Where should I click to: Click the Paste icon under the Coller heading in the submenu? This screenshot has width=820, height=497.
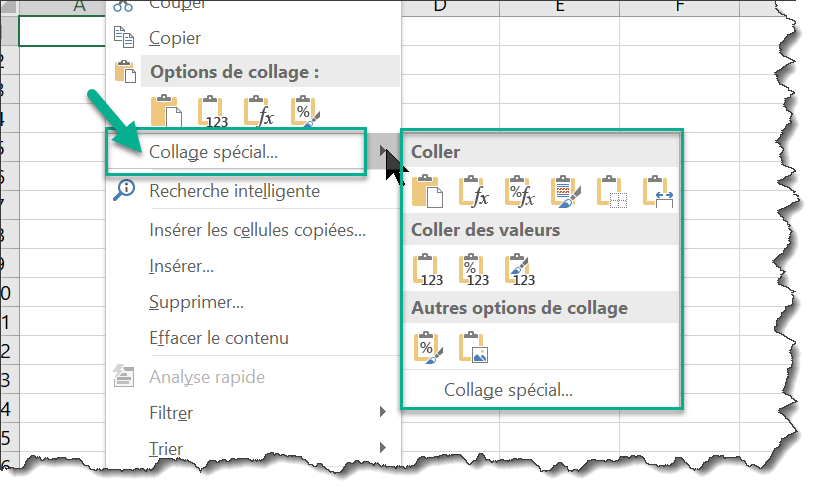[427, 191]
